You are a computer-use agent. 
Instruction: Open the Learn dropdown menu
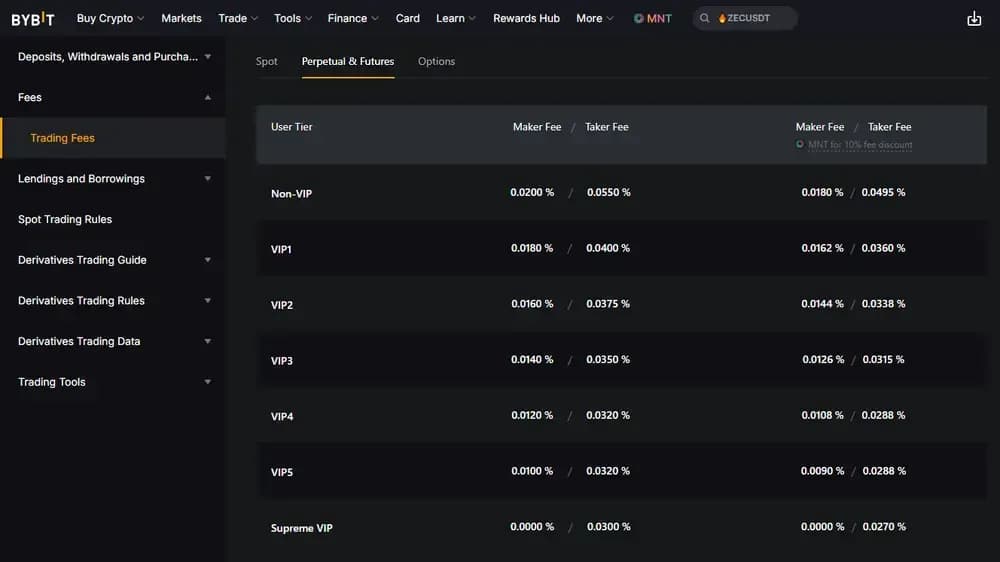455,18
